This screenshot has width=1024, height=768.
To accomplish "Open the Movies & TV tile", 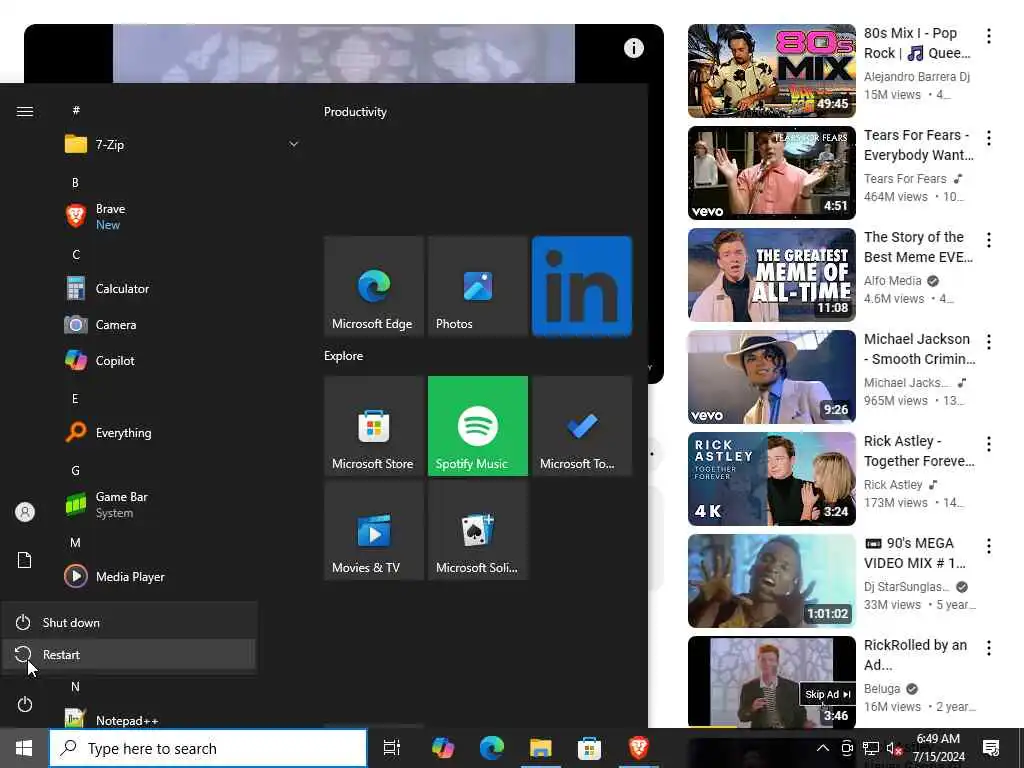I will (x=374, y=530).
